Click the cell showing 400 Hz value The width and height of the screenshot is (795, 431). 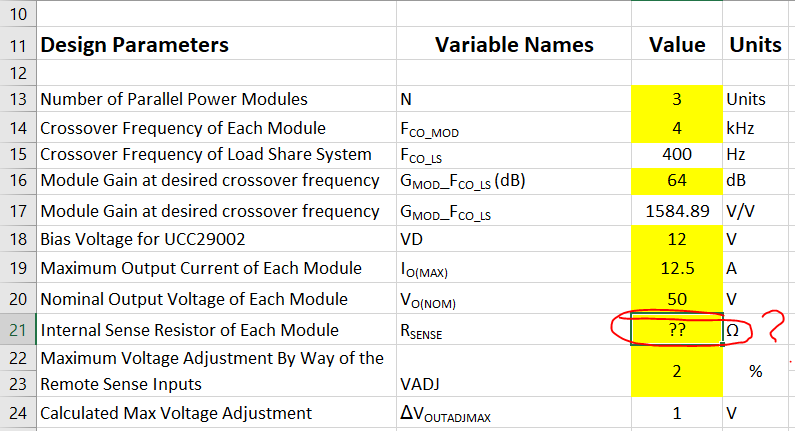(x=676, y=155)
